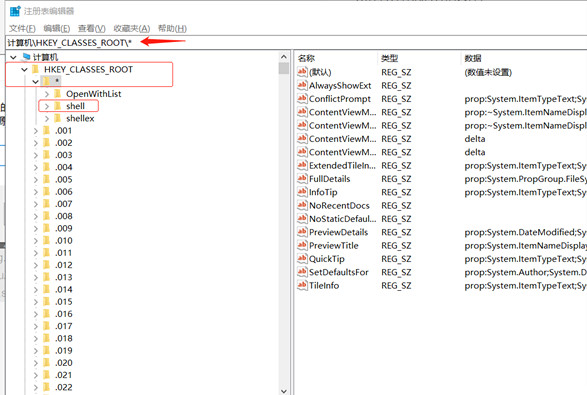Select the .009 tree key
This screenshot has width=587, height=395.
click(64, 228)
